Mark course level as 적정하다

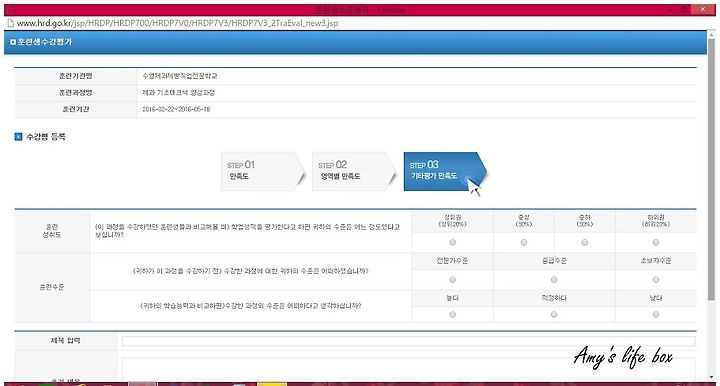554,314
